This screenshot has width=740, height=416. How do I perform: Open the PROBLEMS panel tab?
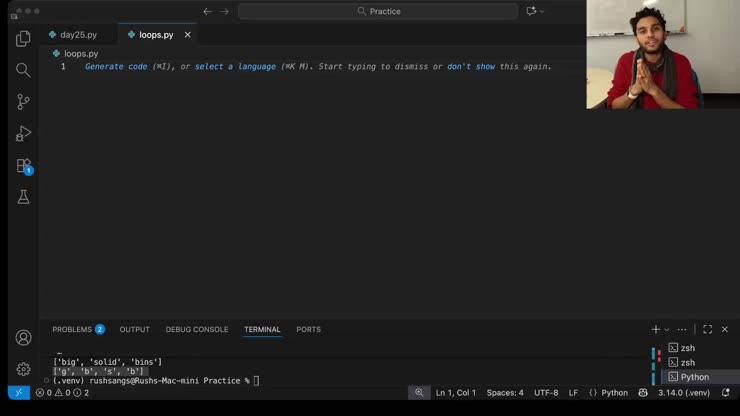tap(78, 330)
